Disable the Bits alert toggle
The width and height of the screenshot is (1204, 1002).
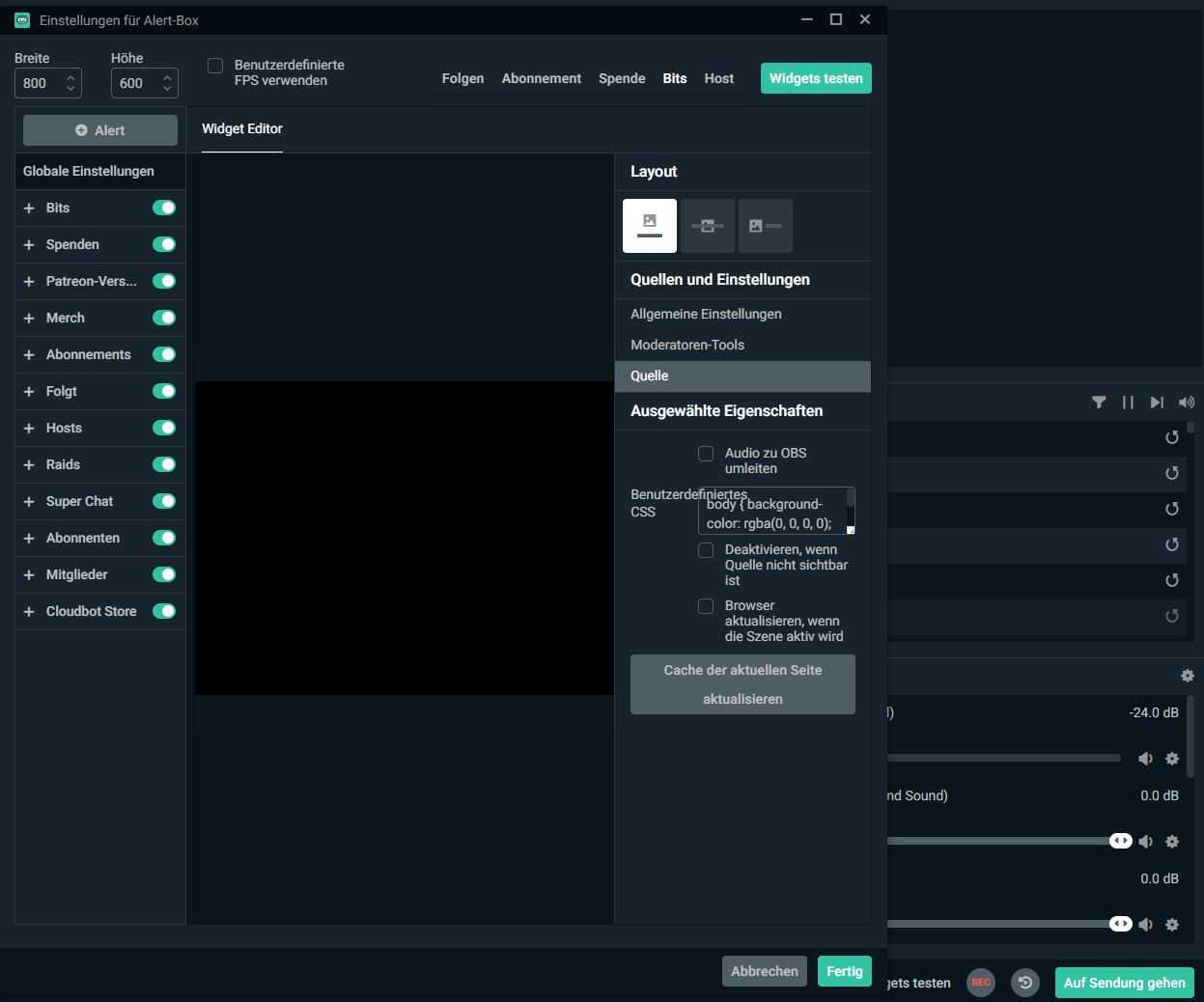point(164,208)
